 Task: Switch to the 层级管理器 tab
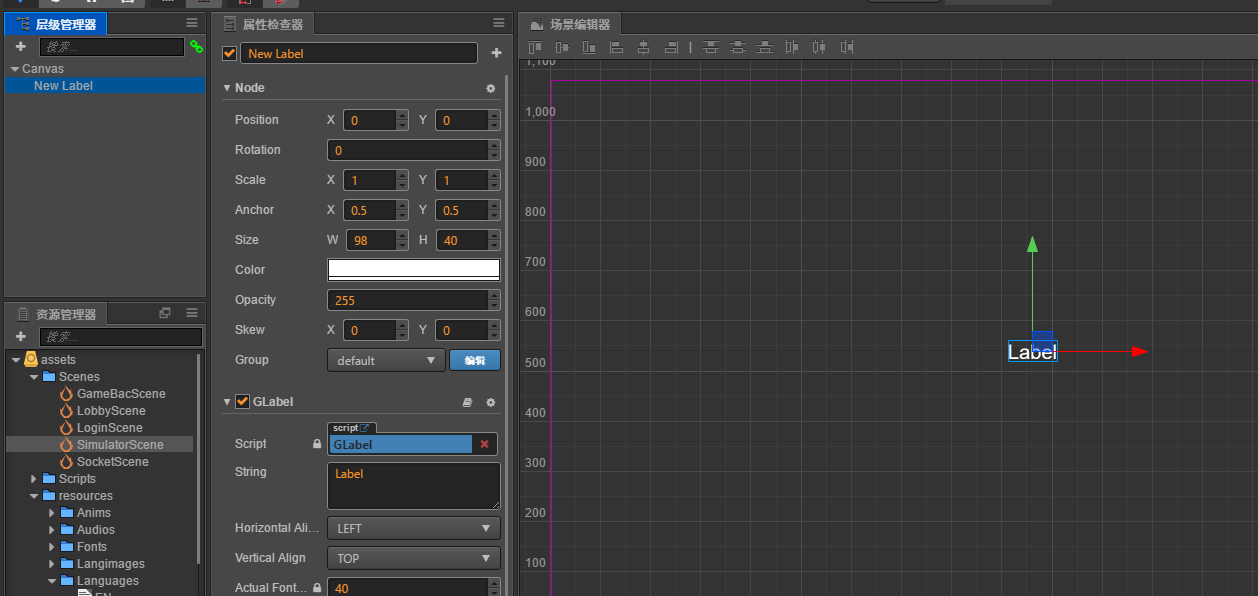coord(56,24)
